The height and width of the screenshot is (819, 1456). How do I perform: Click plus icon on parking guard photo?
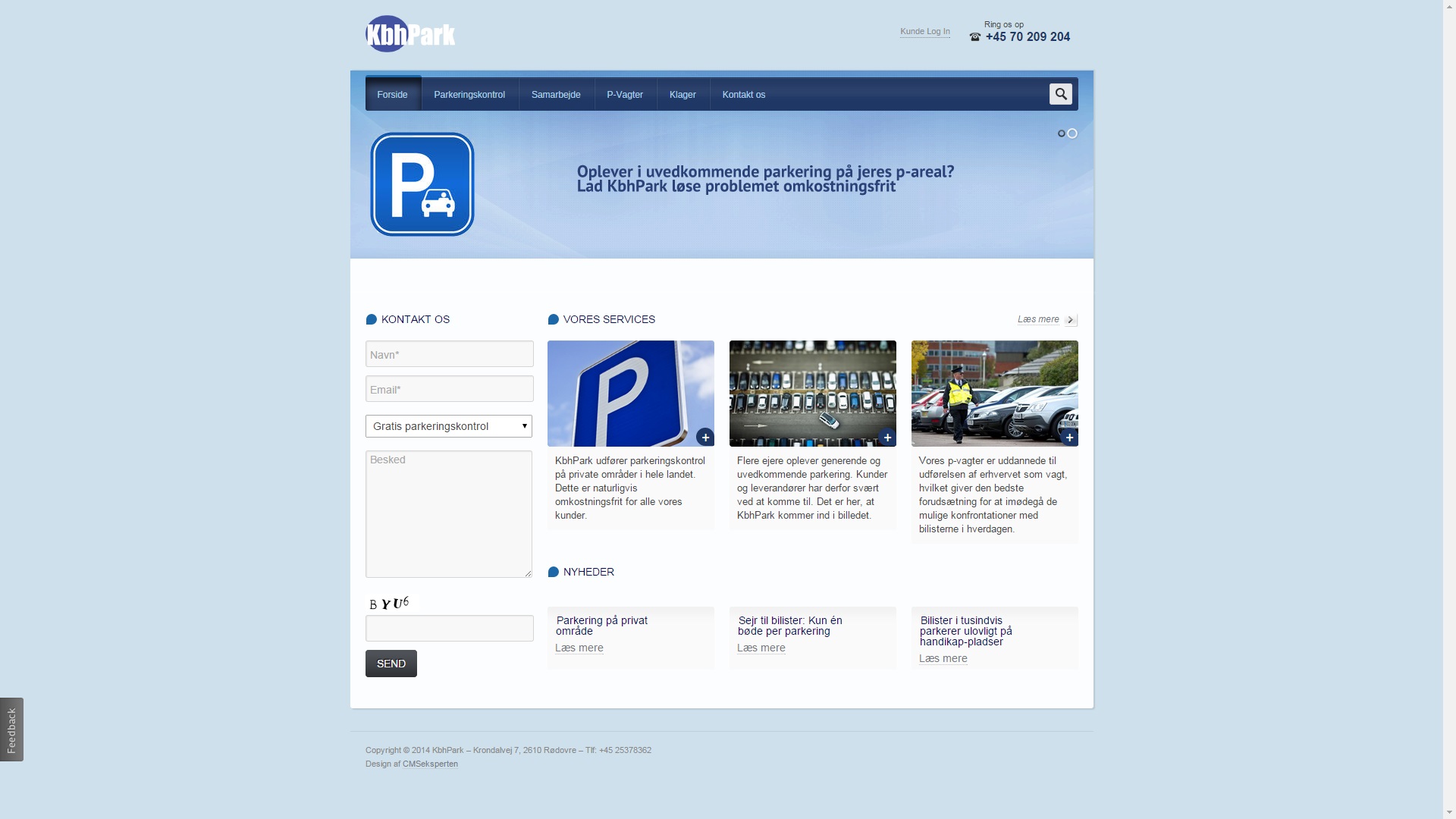pos(1069,438)
